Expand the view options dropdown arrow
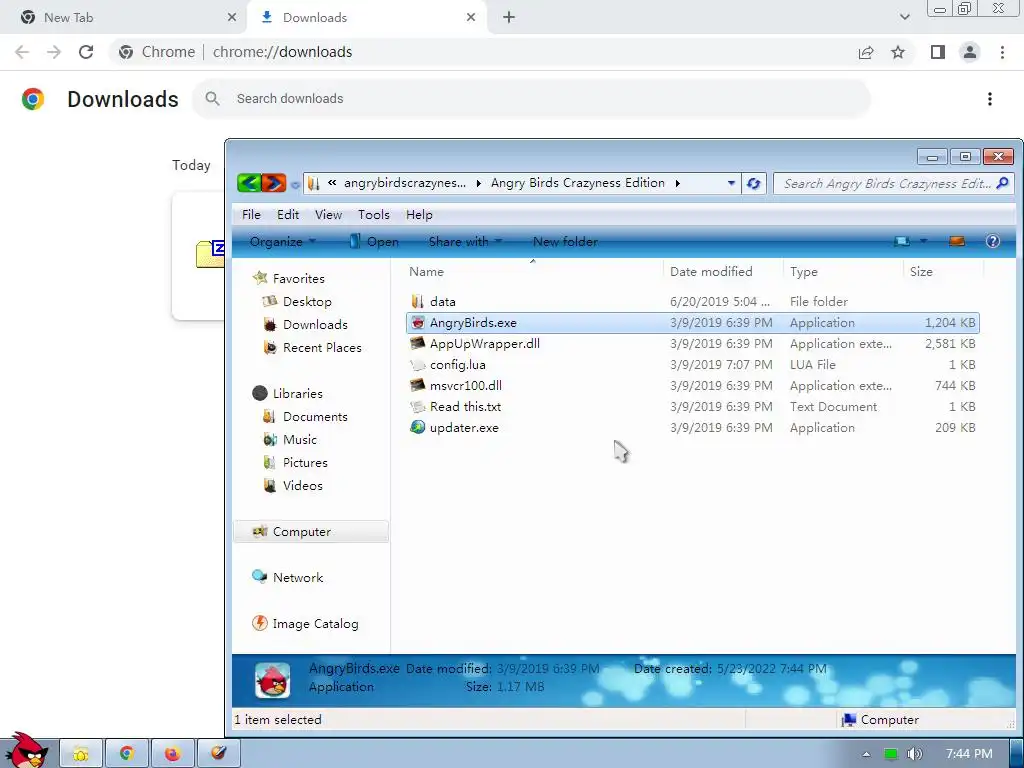 click(923, 241)
